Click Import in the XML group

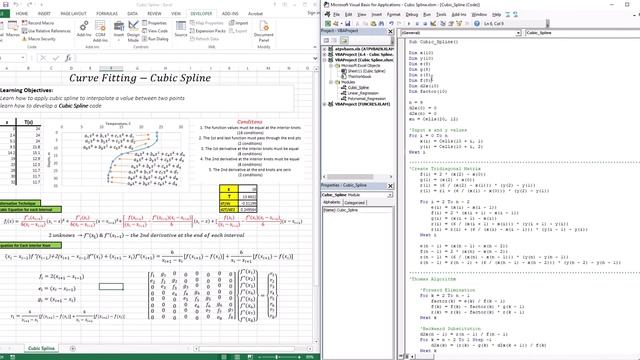pos(238,23)
